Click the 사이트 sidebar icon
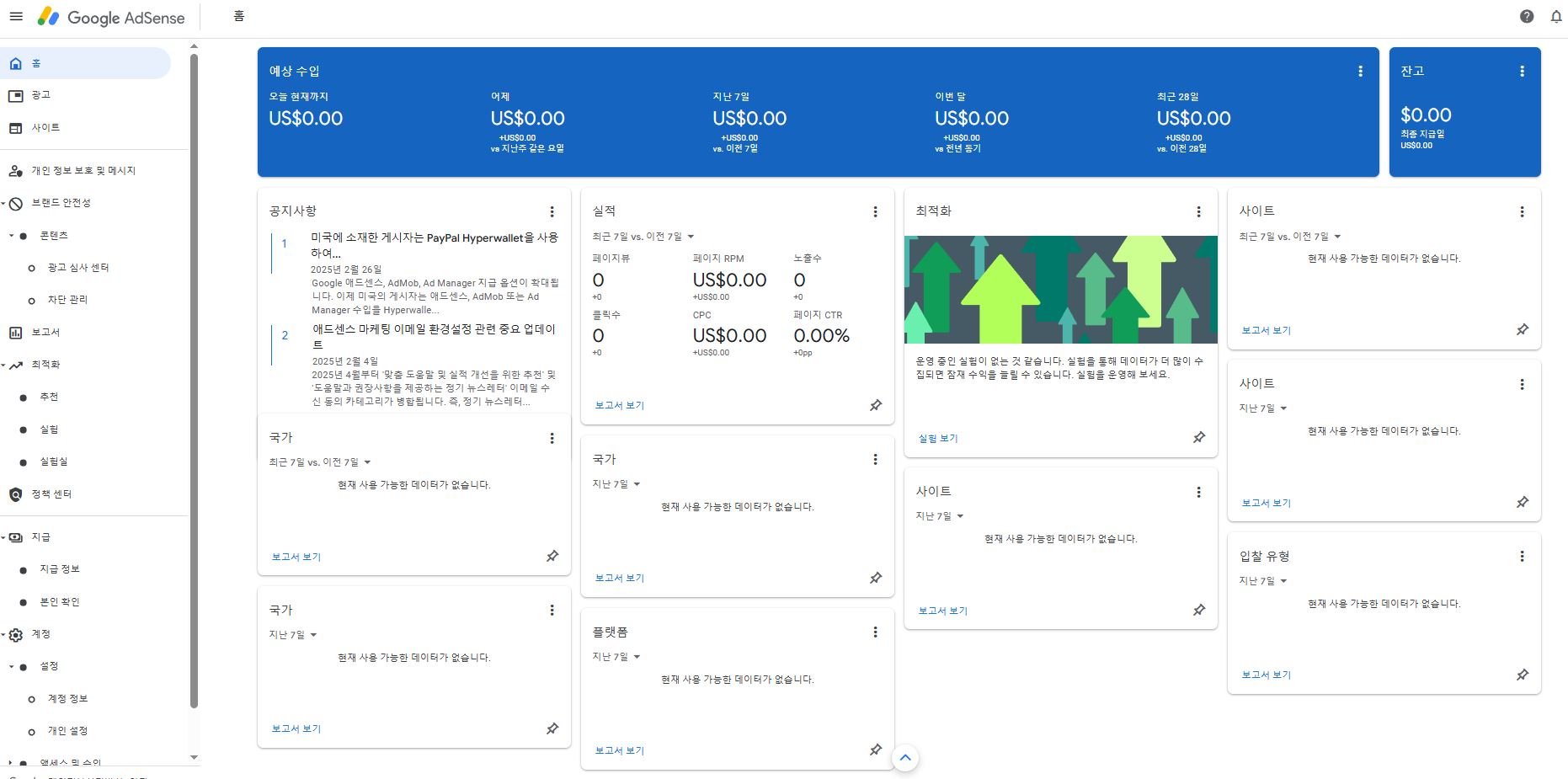 [x=15, y=128]
